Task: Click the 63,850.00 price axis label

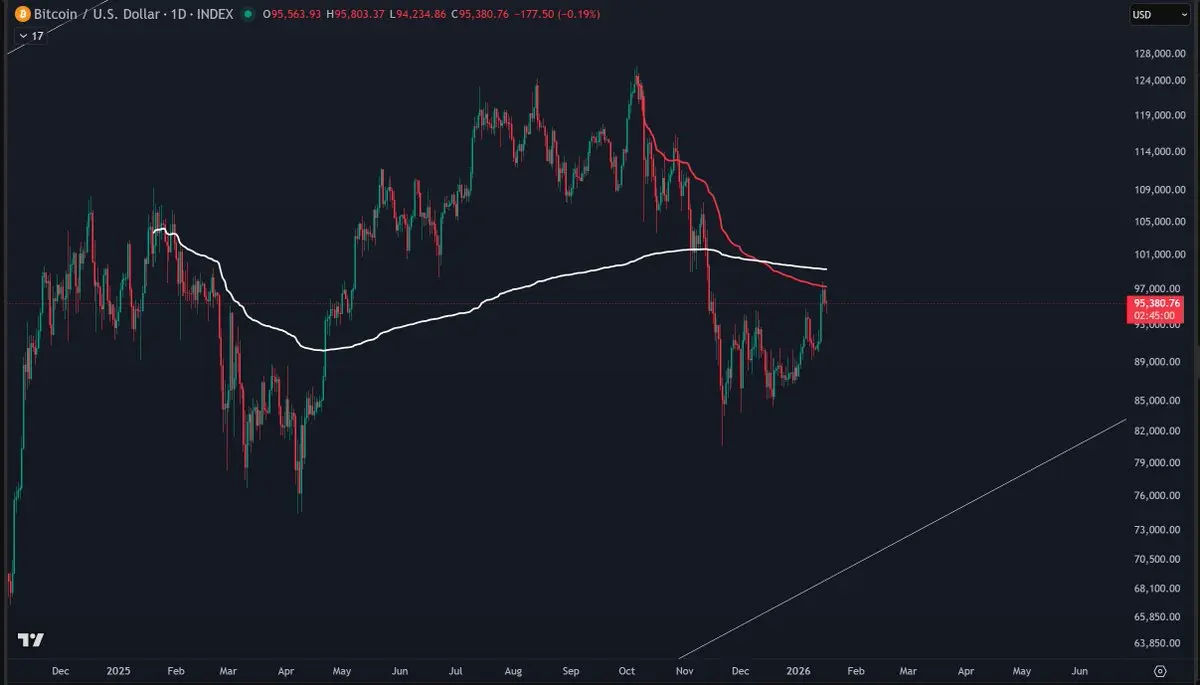Action: (x=1158, y=644)
